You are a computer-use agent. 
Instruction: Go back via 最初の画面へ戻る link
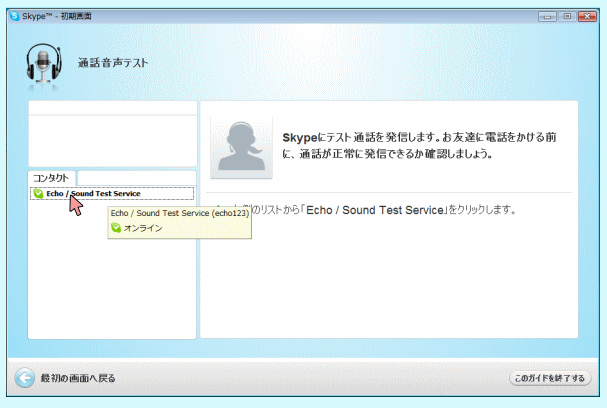coord(78,378)
